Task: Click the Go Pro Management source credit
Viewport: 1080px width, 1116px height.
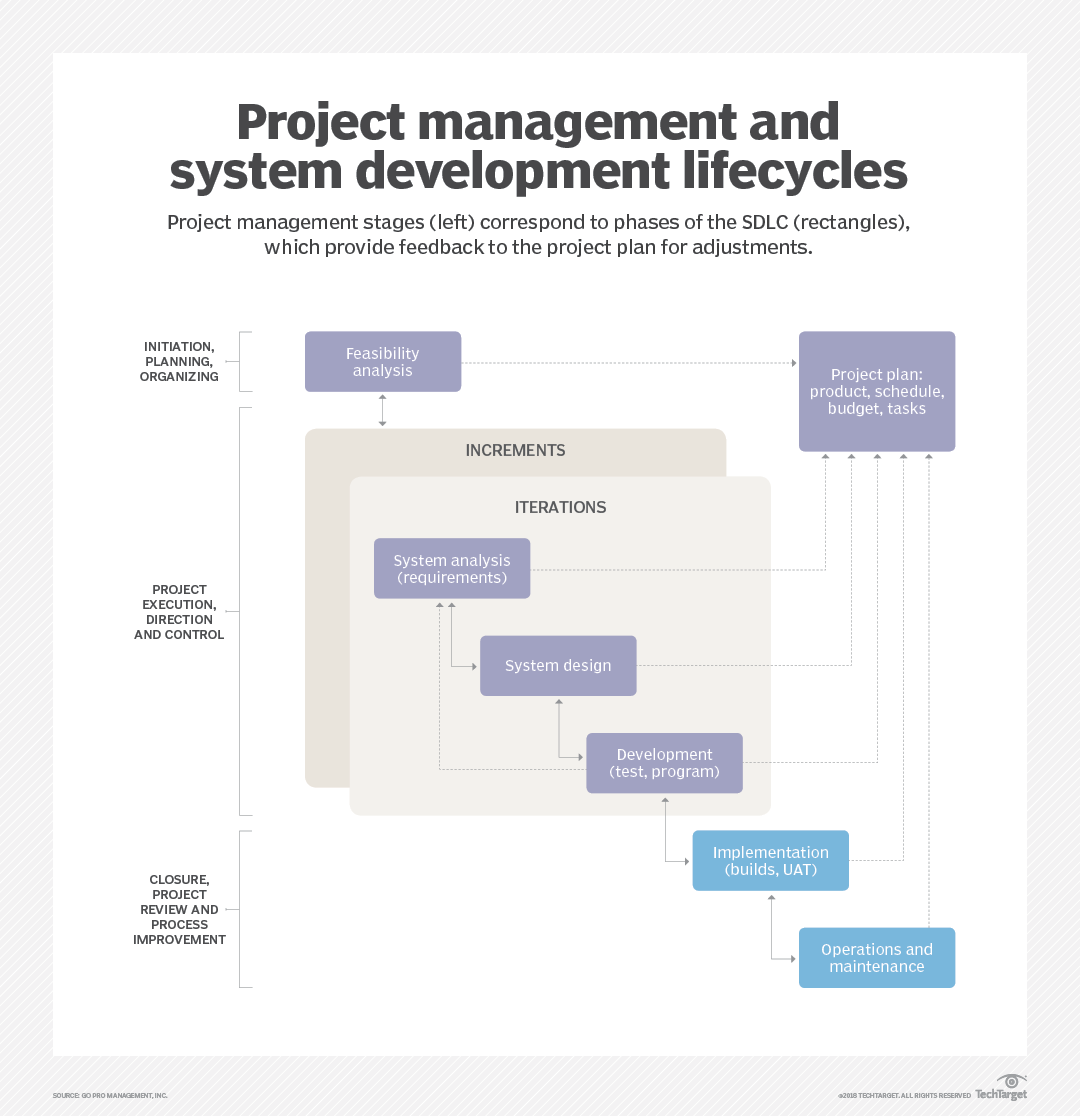Action: point(110,1096)
